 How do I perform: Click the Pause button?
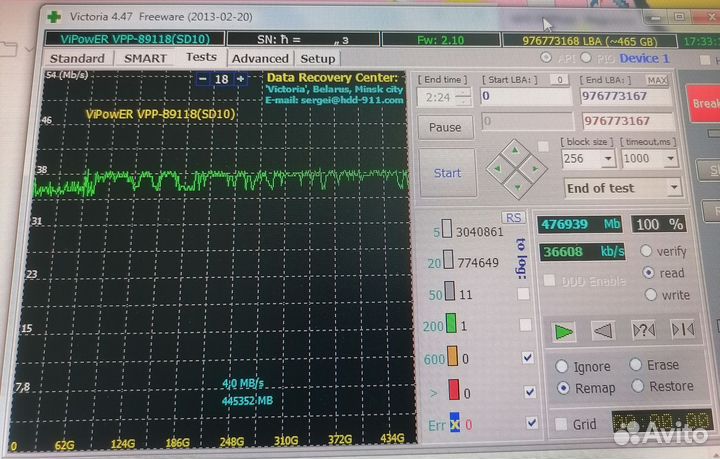point(445,127)
